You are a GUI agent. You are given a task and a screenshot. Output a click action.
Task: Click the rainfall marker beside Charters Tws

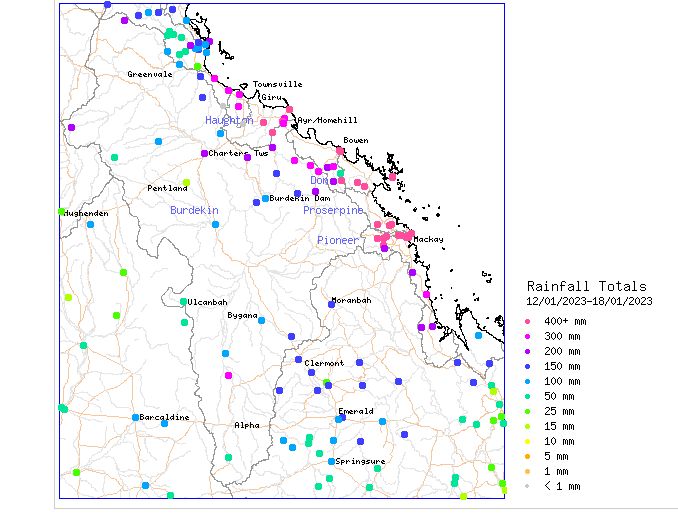[x=205, y=153]
